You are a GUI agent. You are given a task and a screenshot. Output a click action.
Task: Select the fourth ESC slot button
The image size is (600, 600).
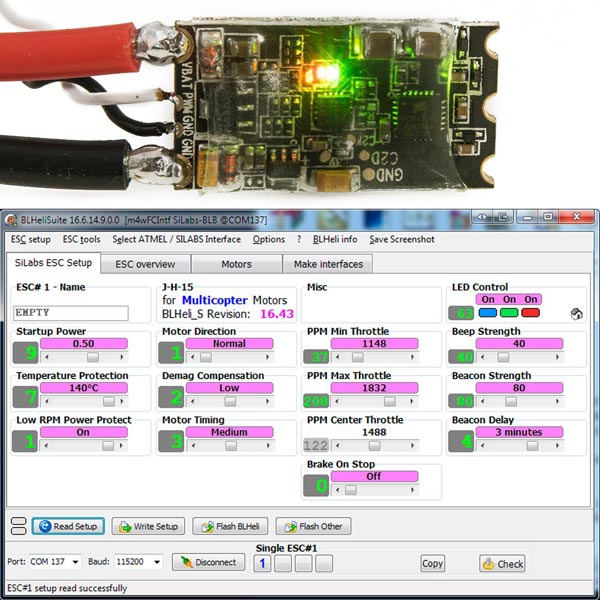tap(324, 564)
